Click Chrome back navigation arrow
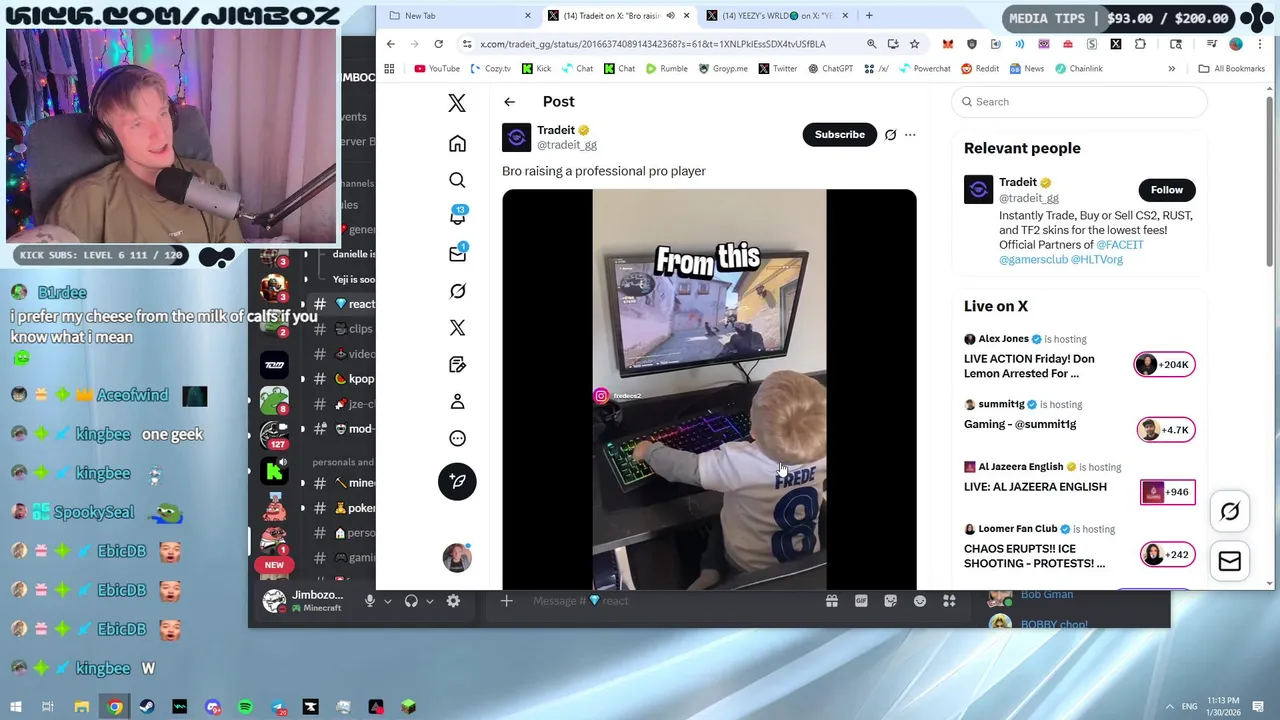 point(391,44)
